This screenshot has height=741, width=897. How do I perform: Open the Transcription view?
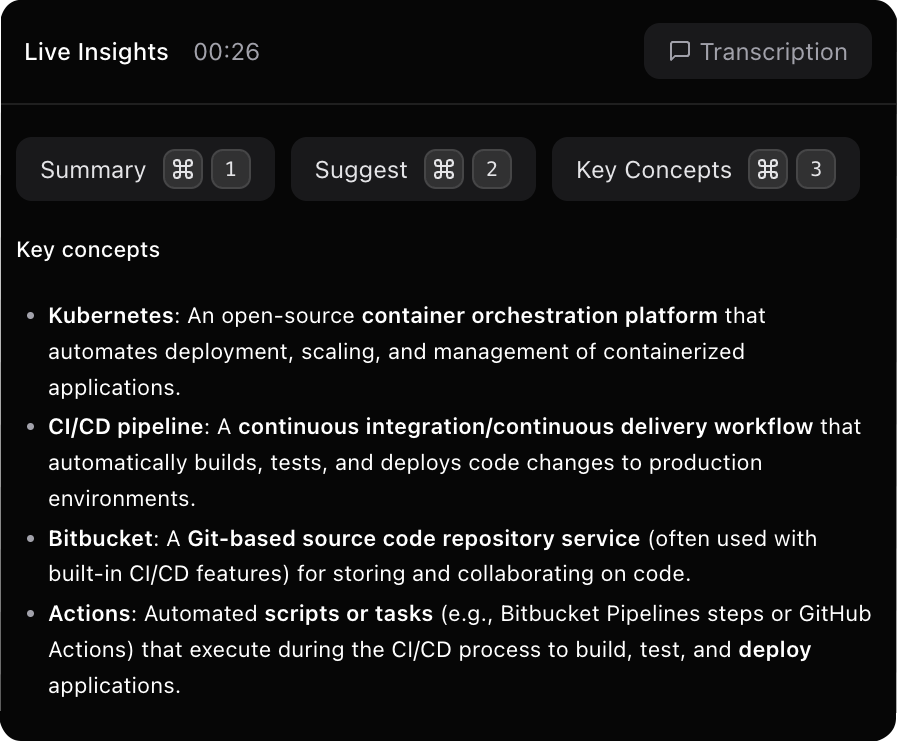tap(758, 52)
